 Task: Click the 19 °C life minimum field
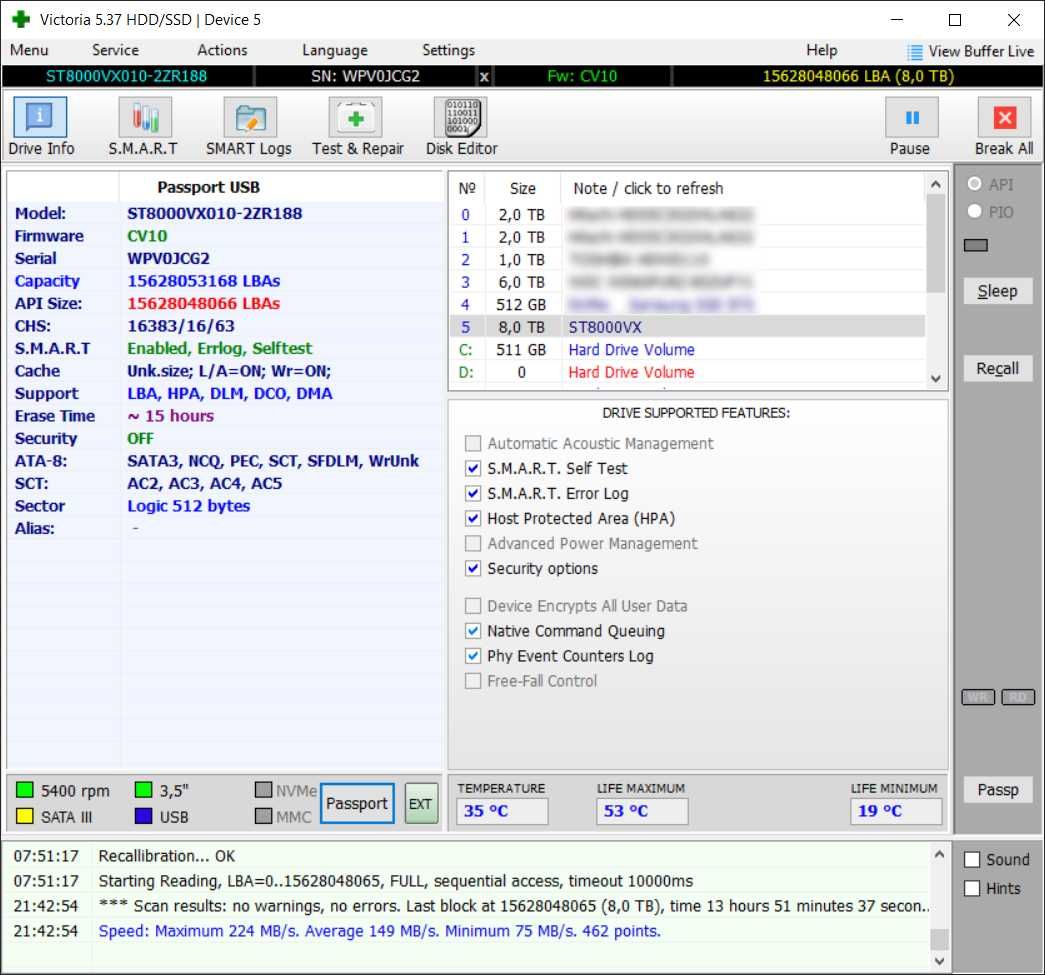896,811
